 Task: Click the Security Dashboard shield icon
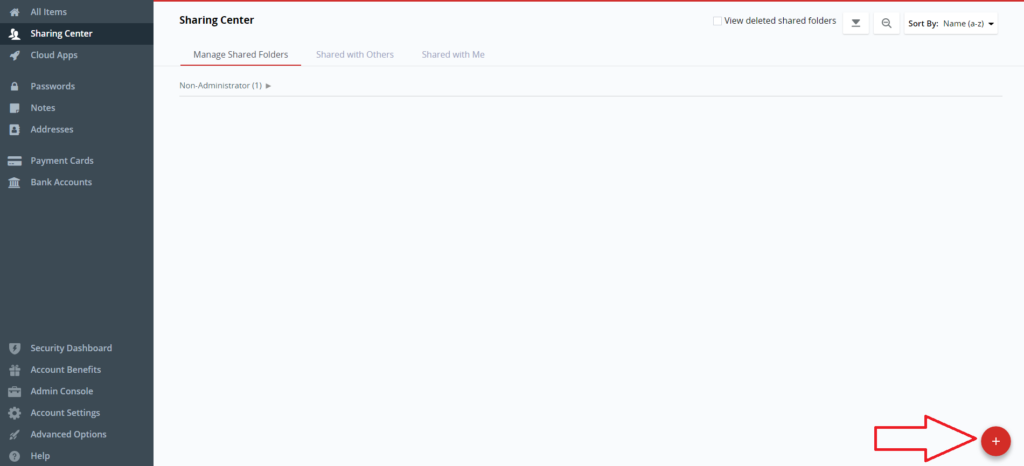[x=14, y=348]
